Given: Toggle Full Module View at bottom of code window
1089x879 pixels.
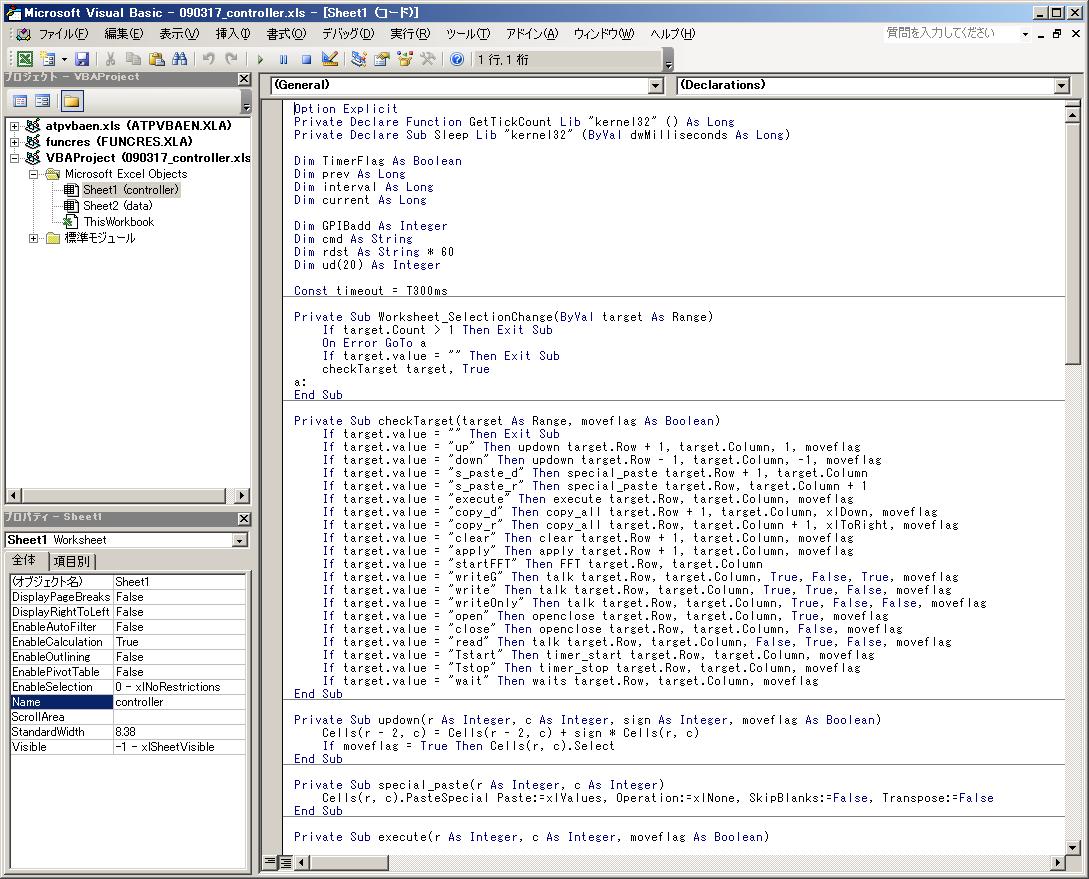Looking at the screenshot, I should (x=285, y=861).
